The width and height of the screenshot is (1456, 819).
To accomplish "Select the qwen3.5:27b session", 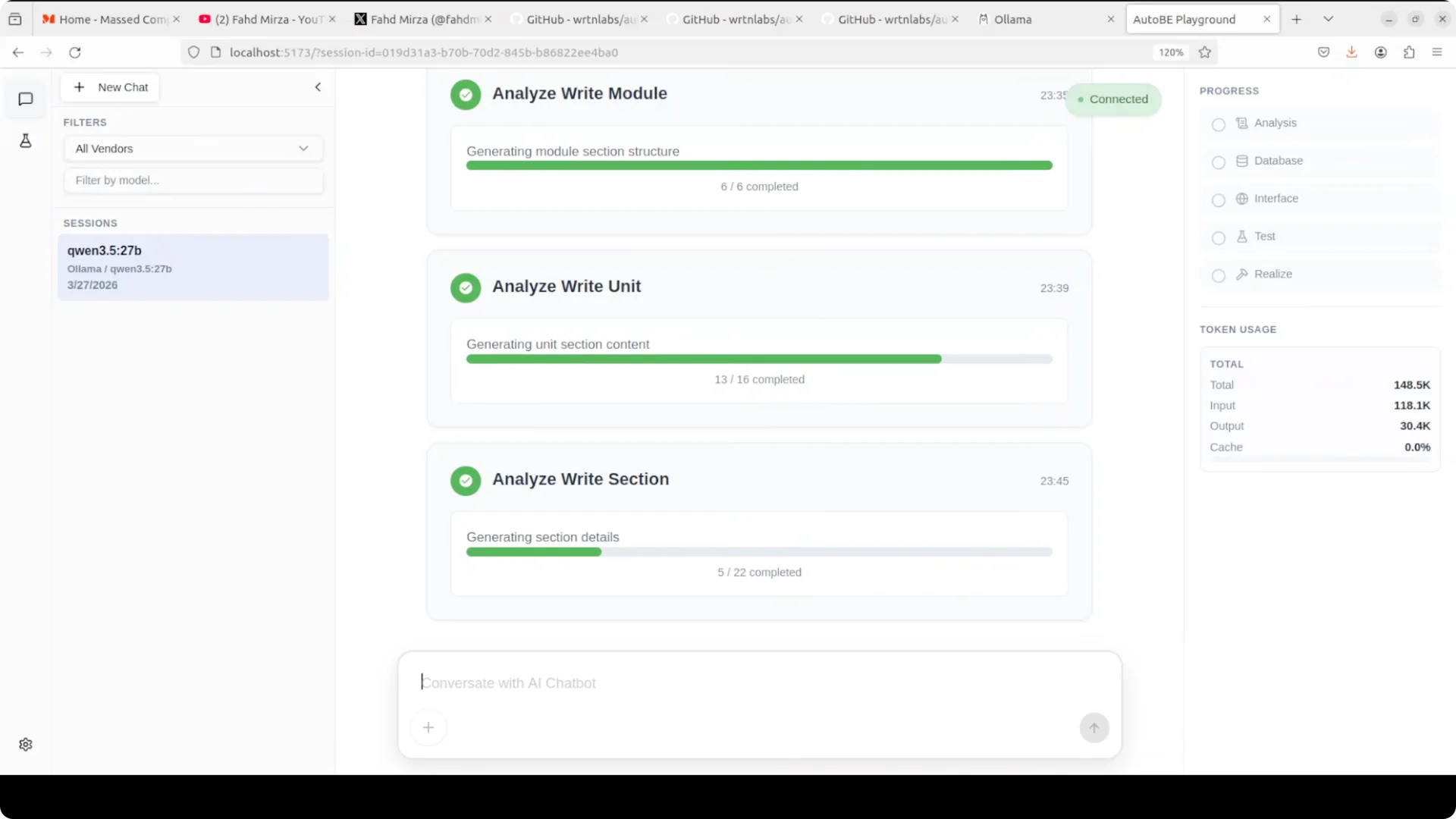I will [x=193, y=268].
